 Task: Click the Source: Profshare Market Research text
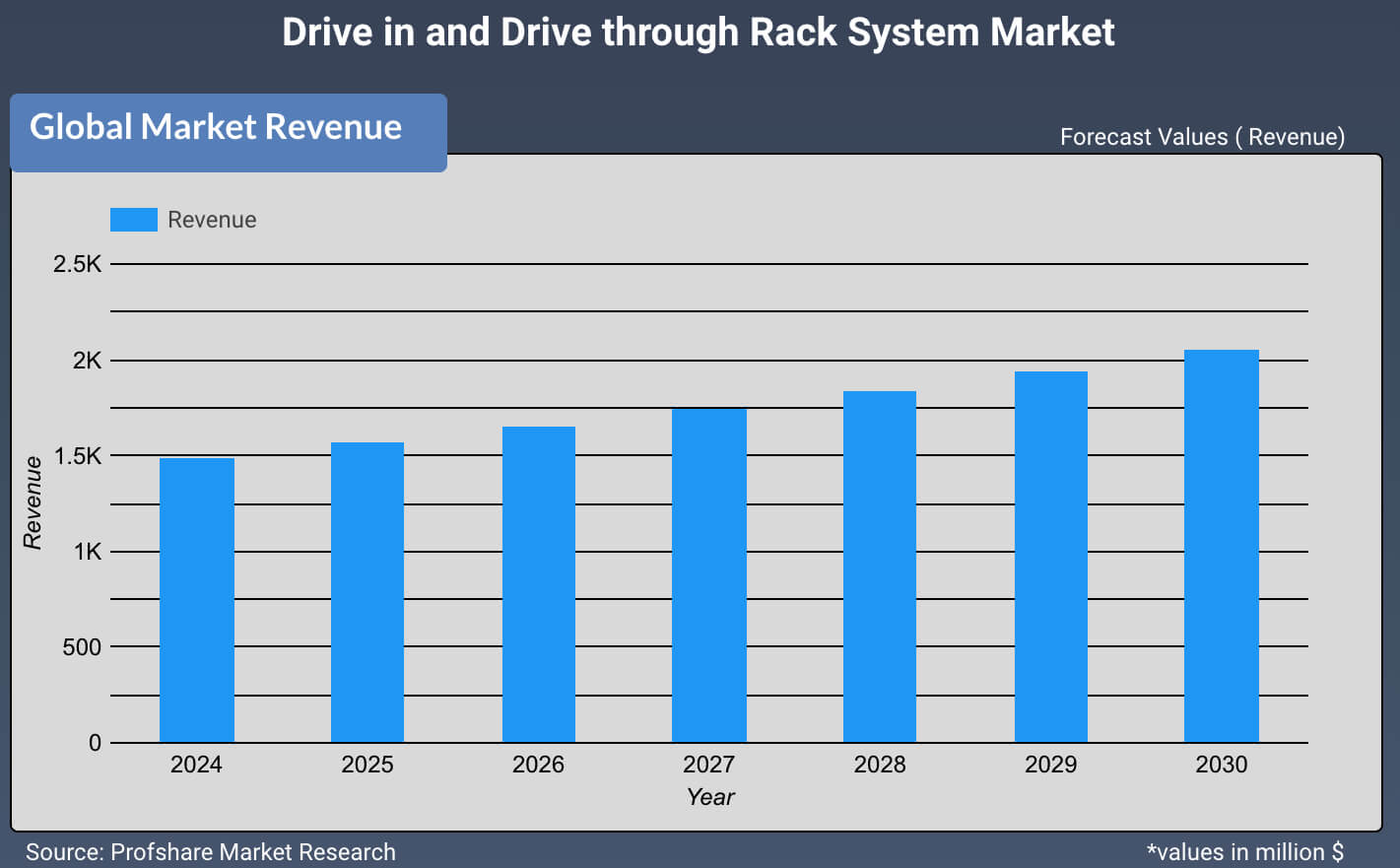[211, 852]
